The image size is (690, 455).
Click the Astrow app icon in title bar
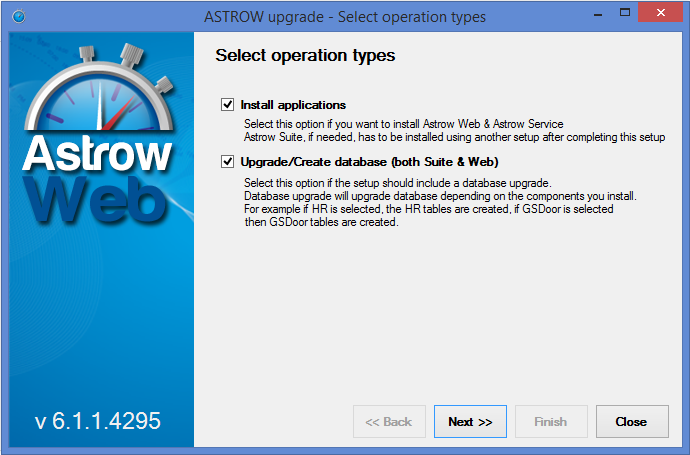[20, 17]
